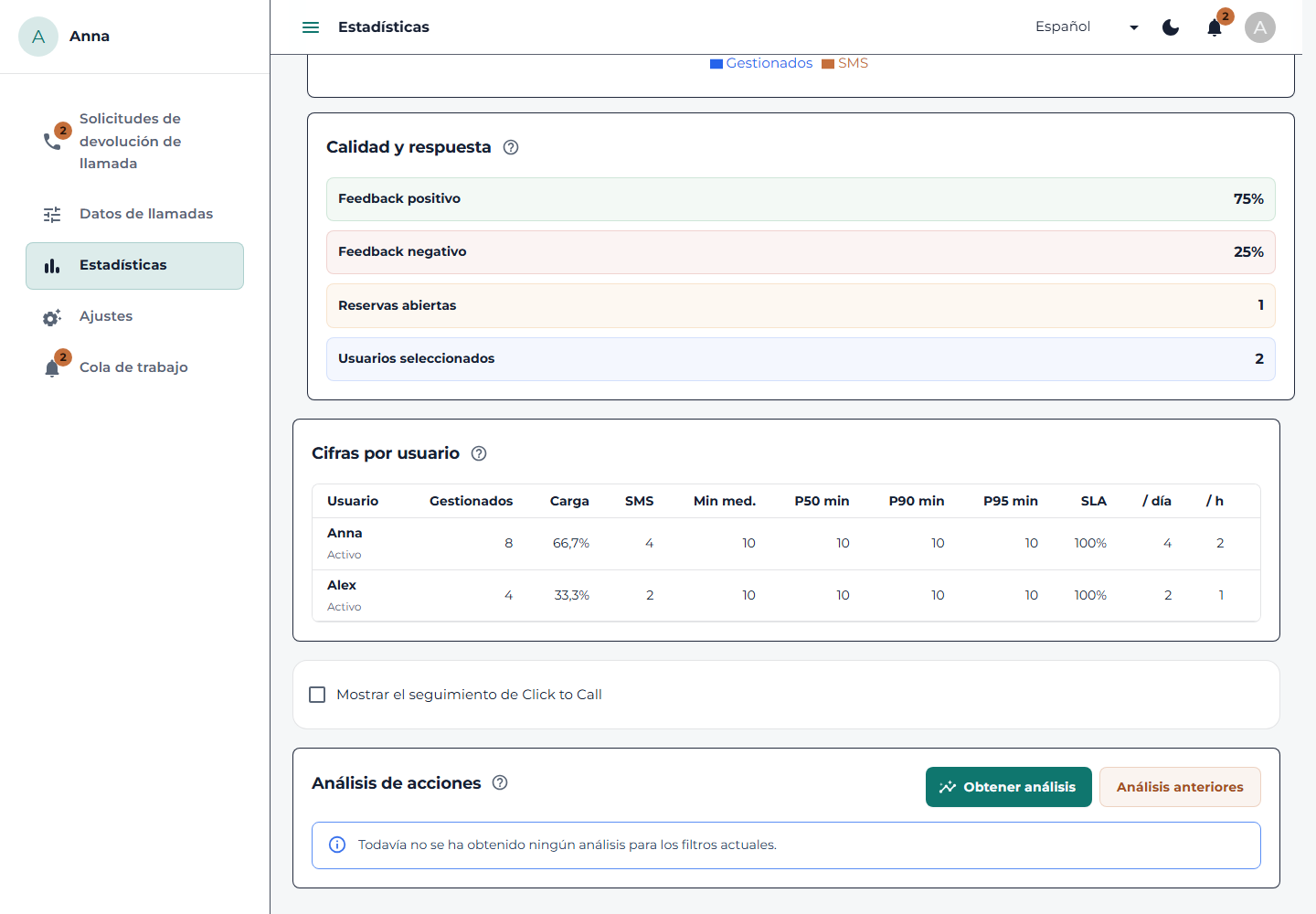The height and width of the screenshot is (914, 1316).
Task: Click the 25% negative feedback value
Action: point(1248,252)
